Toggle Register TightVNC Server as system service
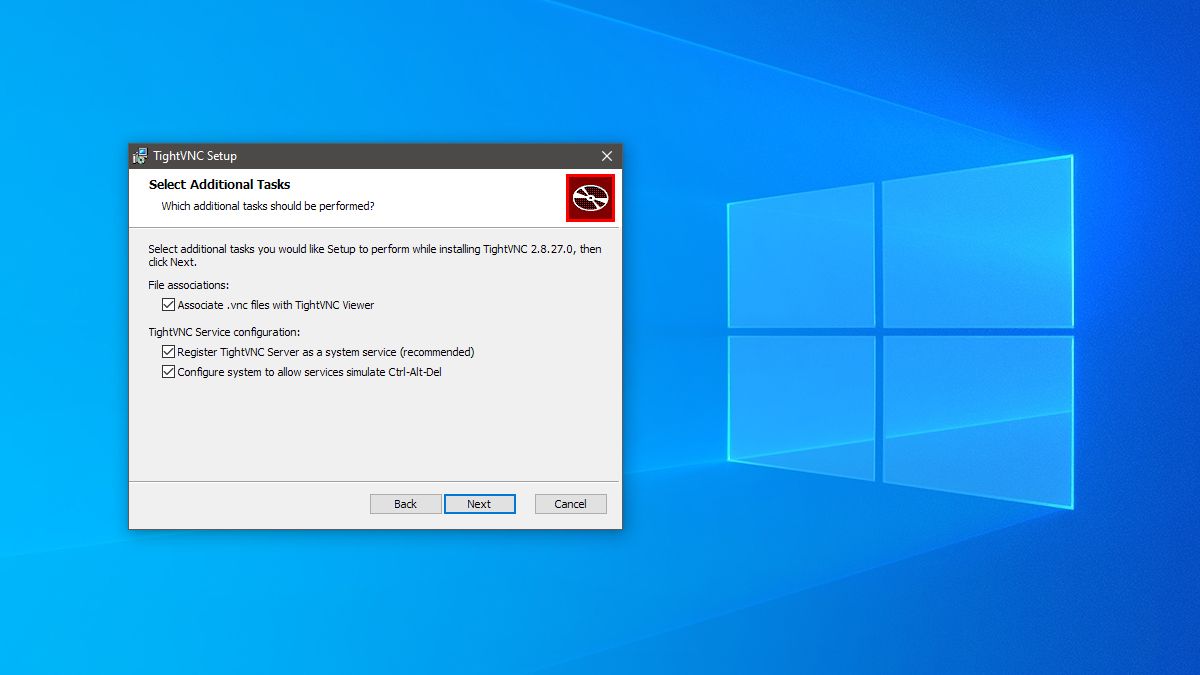This screenshot has width=1200, height=675. tap(168, 352)
